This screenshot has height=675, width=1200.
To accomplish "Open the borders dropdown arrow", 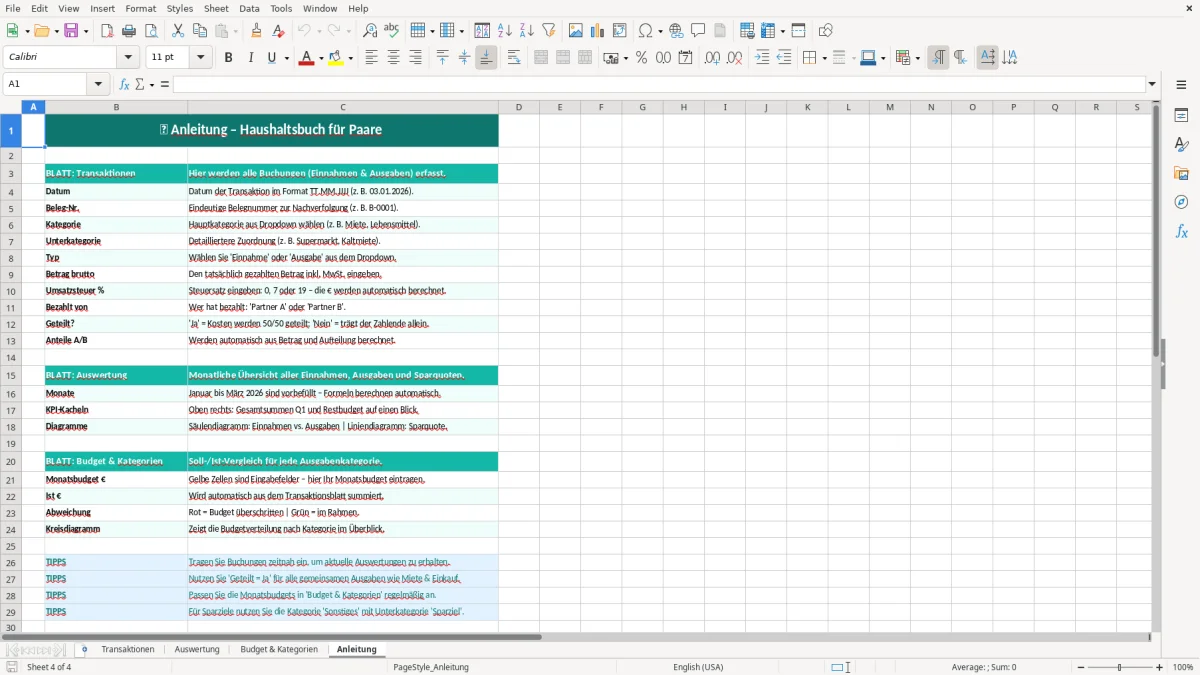I will click(823, 58).
